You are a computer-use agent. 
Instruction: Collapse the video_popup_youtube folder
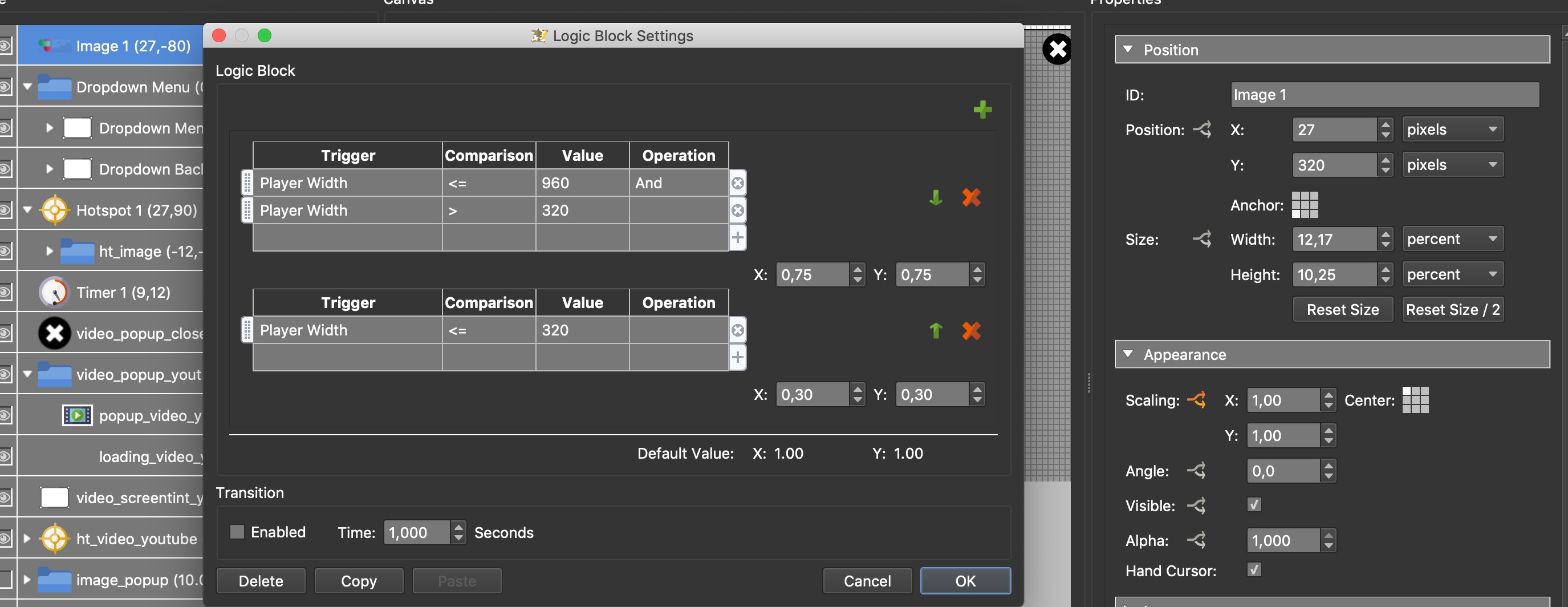coord(27,374)
